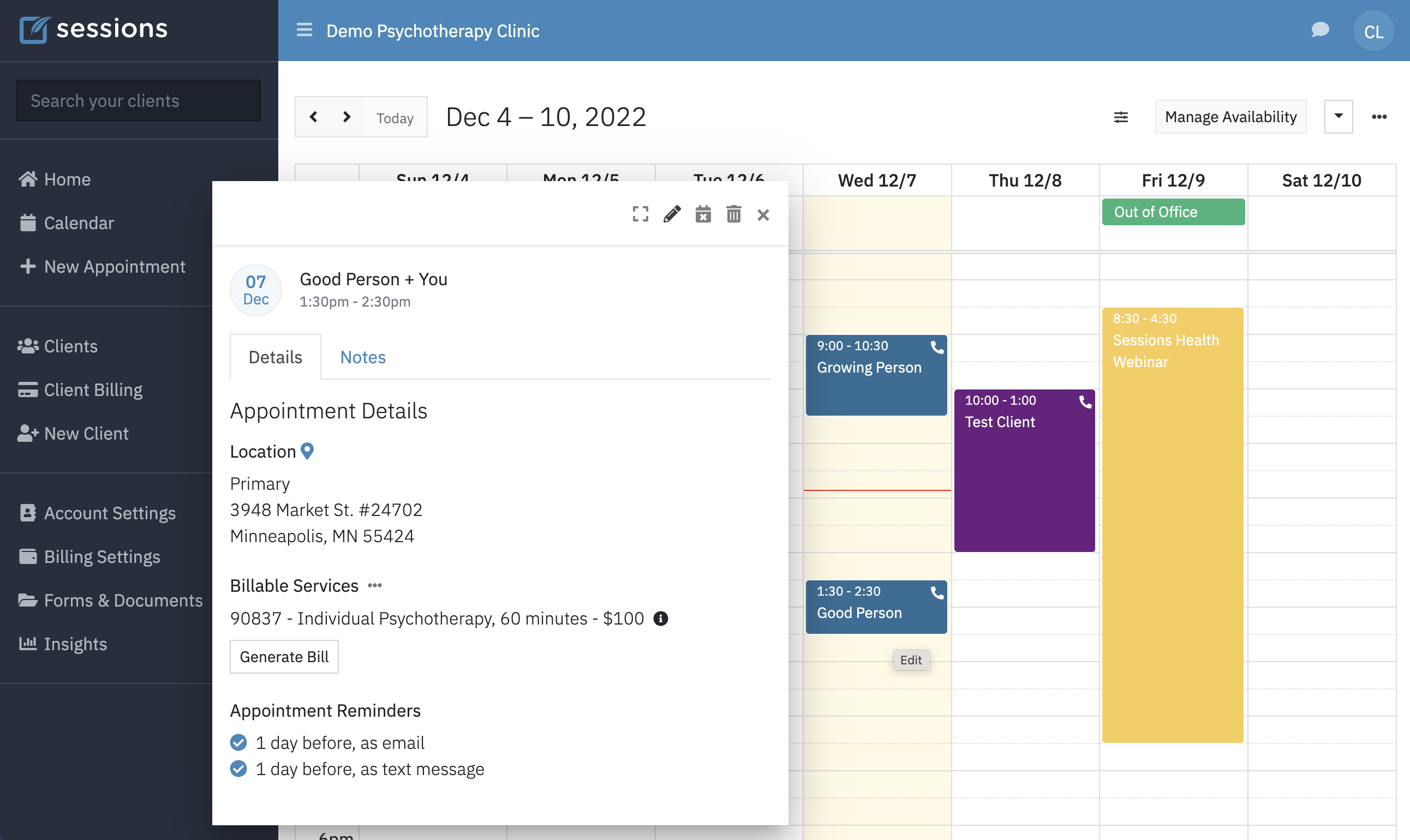Open Manage Availability
1410x840 pixels.
coord(1230,117)
